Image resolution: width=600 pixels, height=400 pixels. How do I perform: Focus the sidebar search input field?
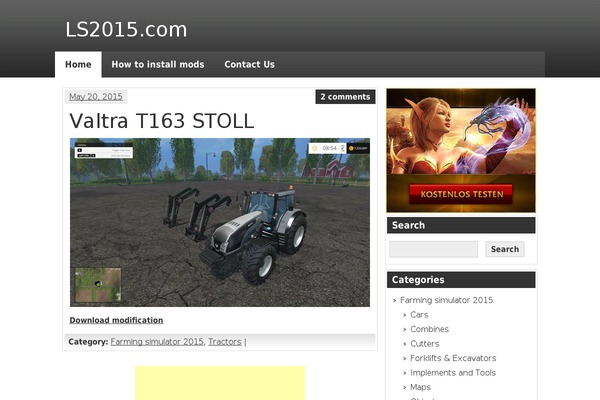[x=434, y=249]
